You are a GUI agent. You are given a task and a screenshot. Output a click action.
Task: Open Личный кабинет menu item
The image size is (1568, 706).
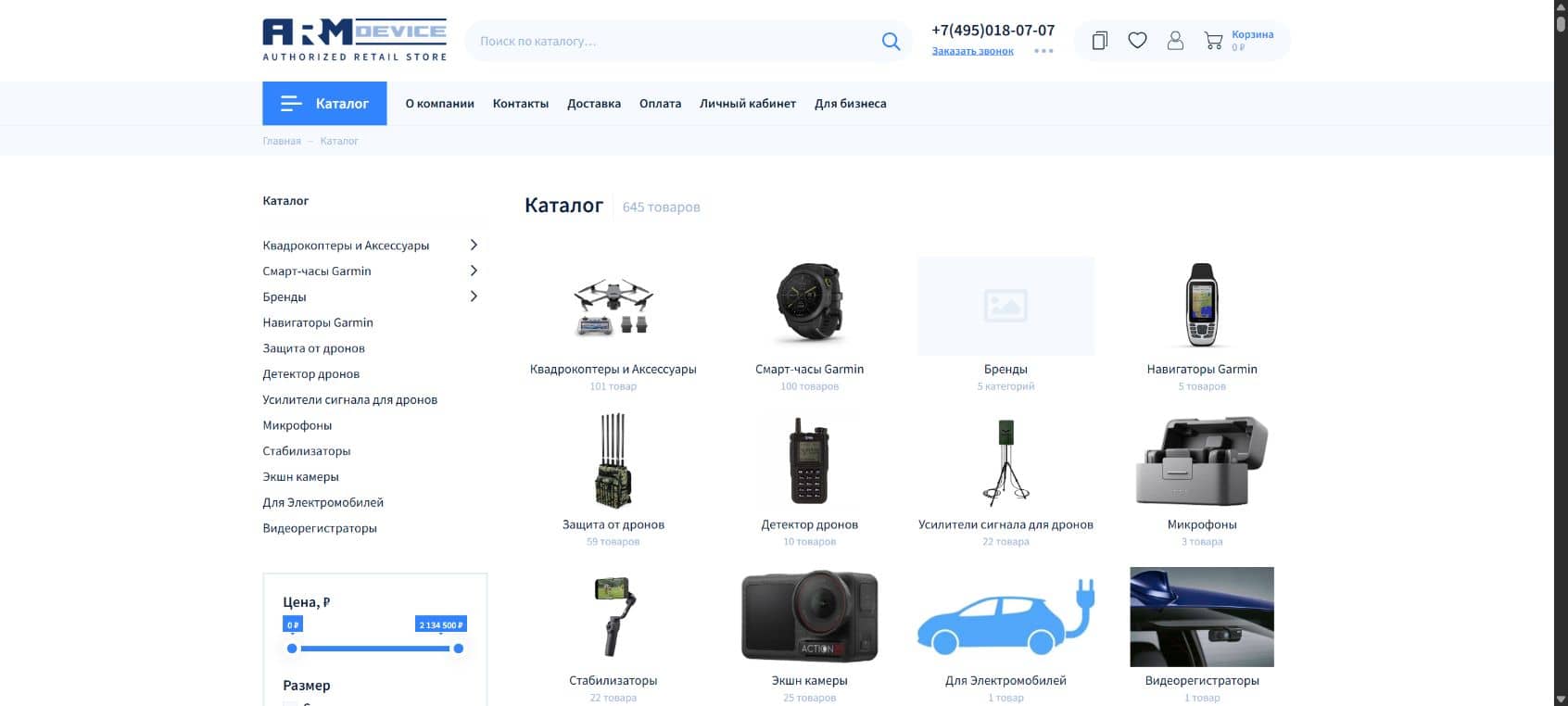[748, 104]
